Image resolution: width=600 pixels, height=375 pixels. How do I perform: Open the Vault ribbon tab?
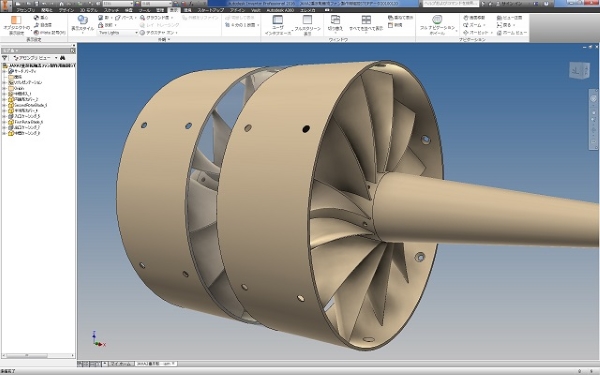256,10
